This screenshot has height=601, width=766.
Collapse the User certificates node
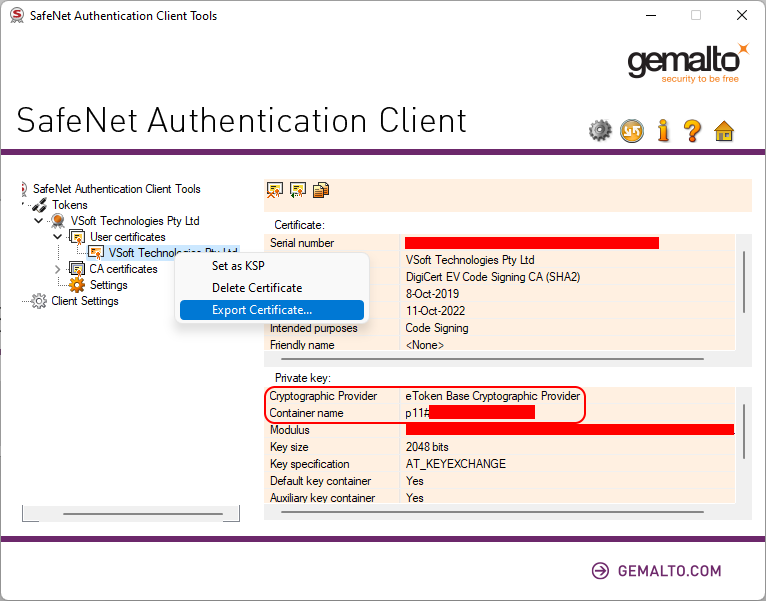click(57, 237)
